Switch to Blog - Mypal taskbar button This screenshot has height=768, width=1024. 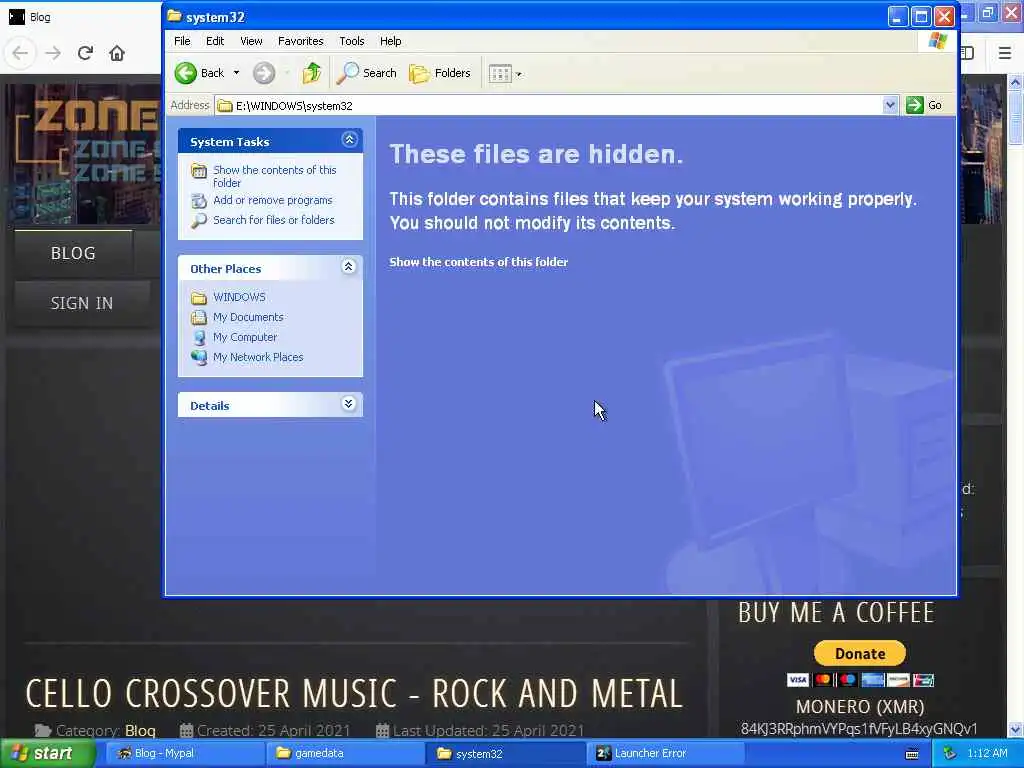[x=183, y=754]
